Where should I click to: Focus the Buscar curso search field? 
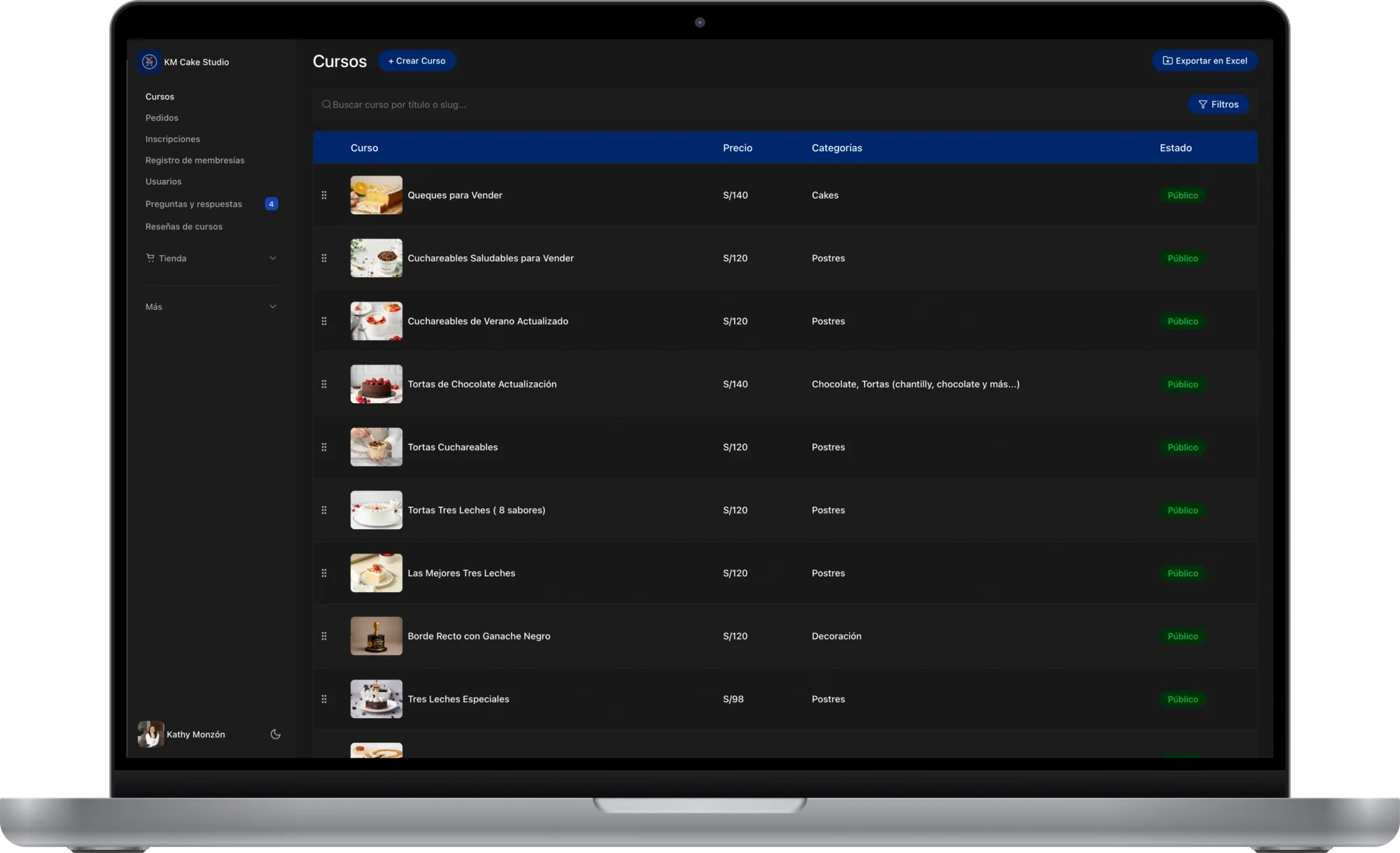(x=749, y=104)
